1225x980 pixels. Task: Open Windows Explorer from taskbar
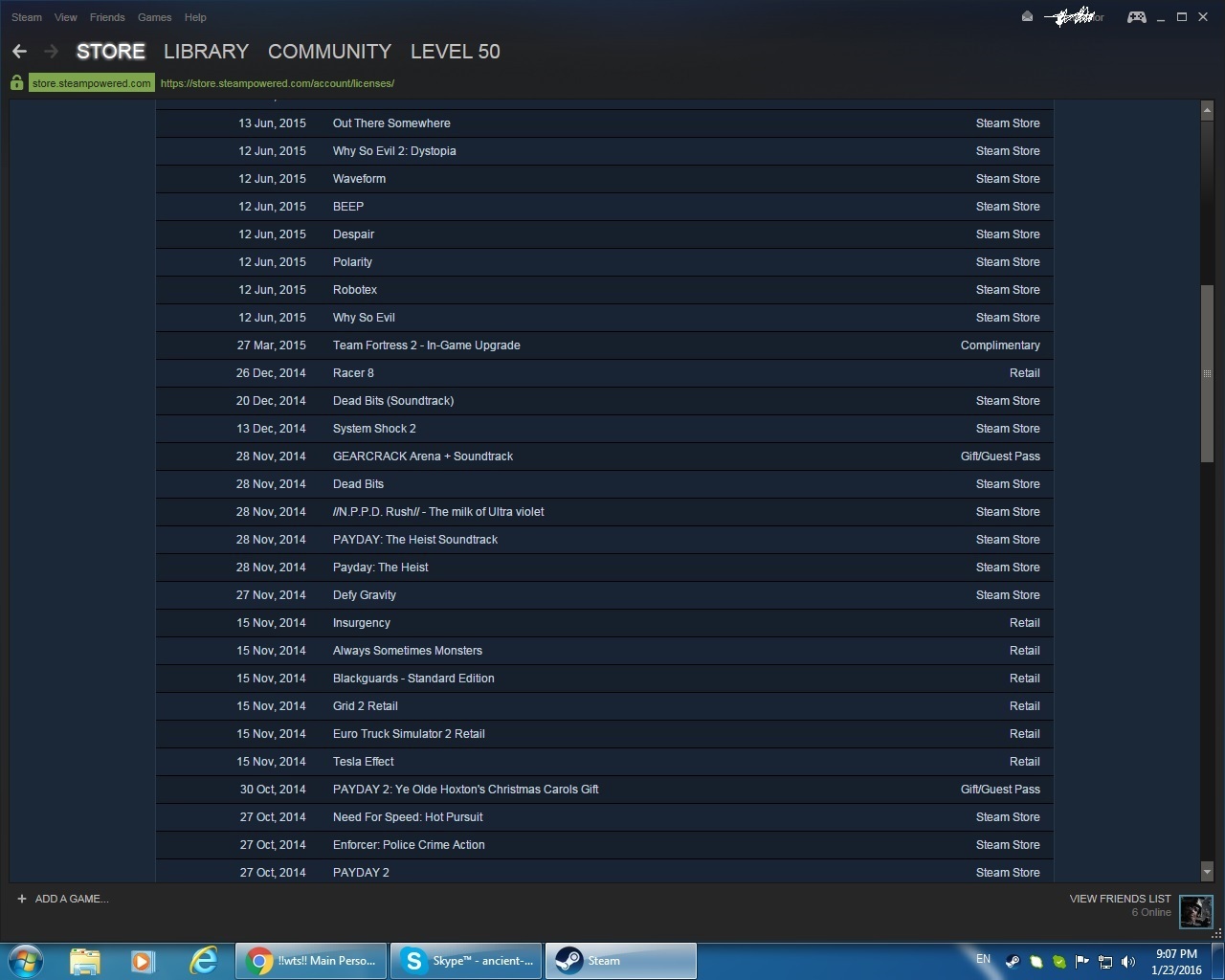coord(85,961)
